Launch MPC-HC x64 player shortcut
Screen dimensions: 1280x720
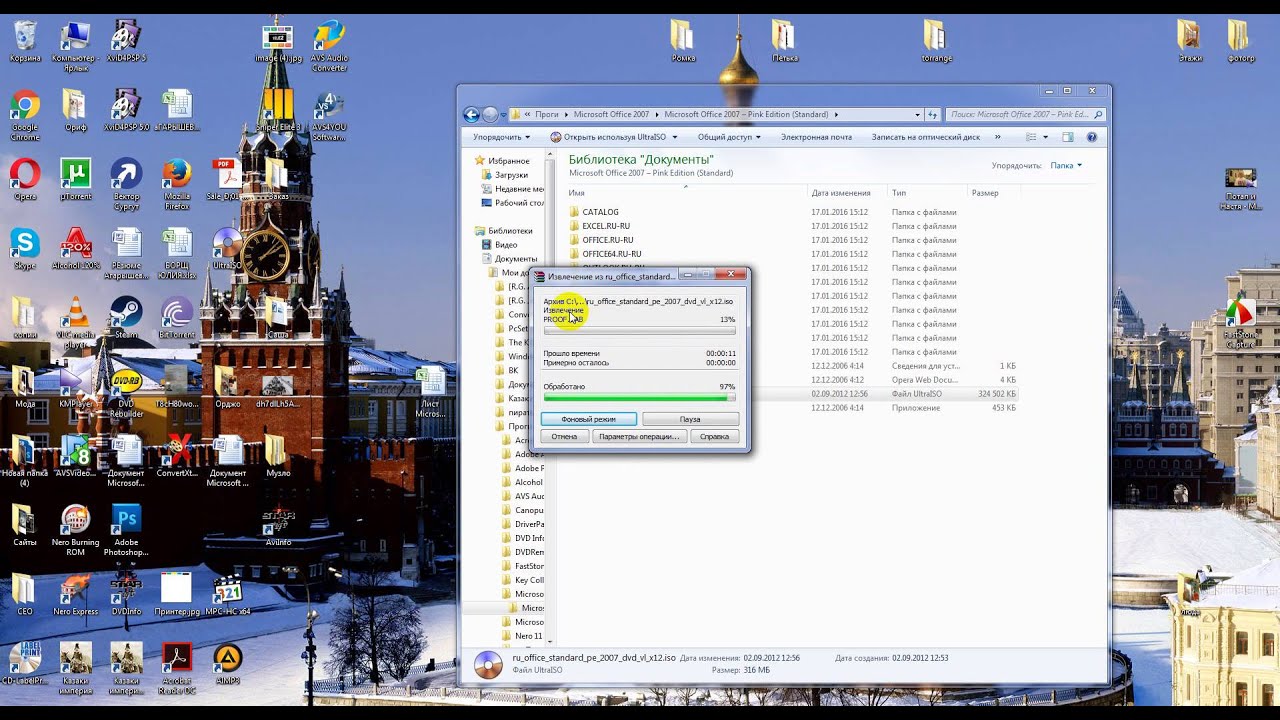click(228, 595)
